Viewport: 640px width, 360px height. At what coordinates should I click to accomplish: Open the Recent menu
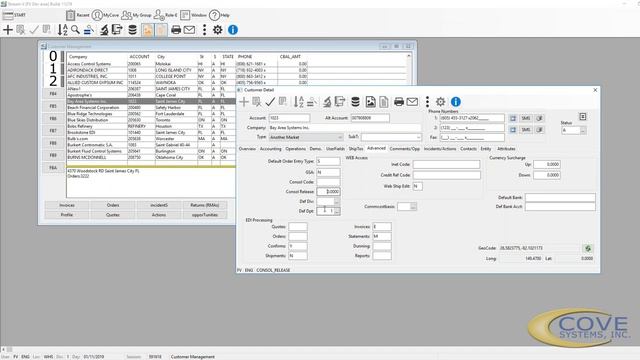[x=78, y=15]
